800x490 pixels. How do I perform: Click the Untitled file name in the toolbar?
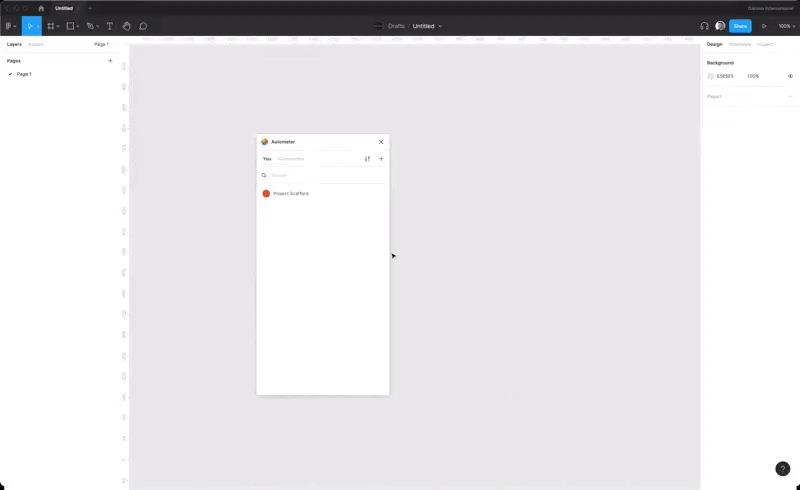click(x=423, y=26)
